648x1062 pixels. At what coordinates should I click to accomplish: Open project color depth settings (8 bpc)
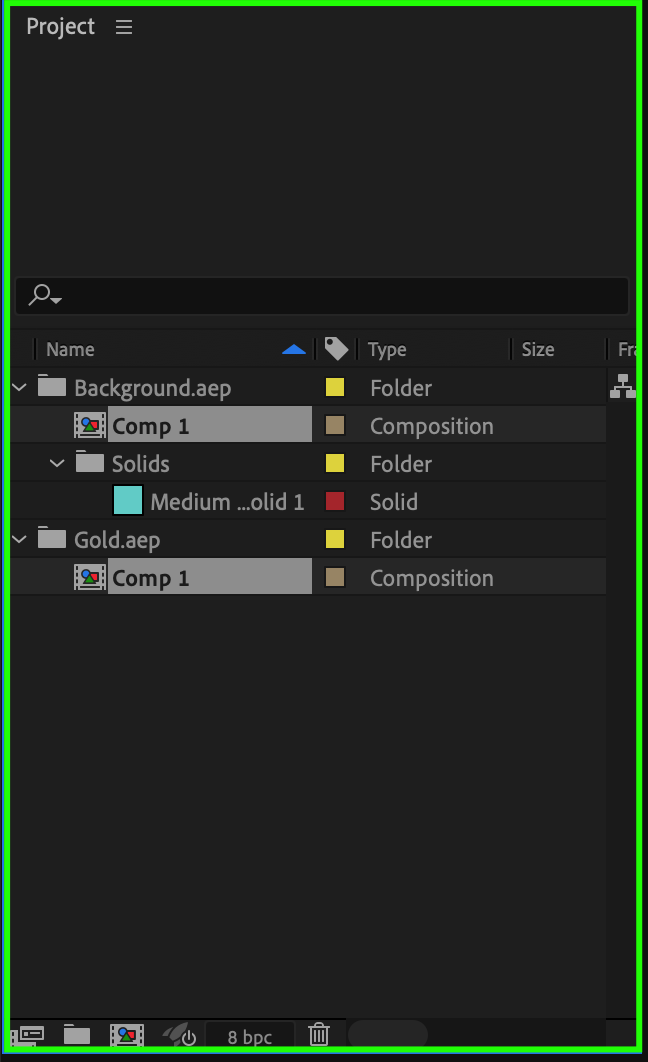pos(249,1037)
